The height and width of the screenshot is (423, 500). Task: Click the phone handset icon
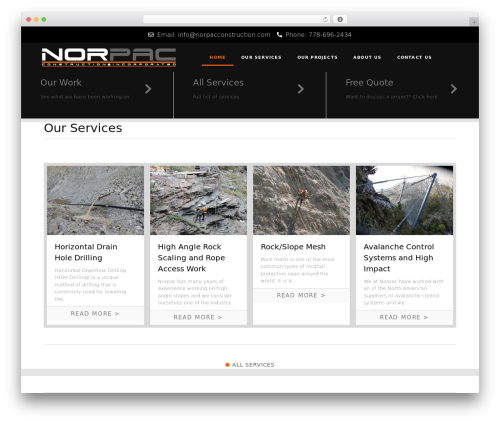pos(279,35)
